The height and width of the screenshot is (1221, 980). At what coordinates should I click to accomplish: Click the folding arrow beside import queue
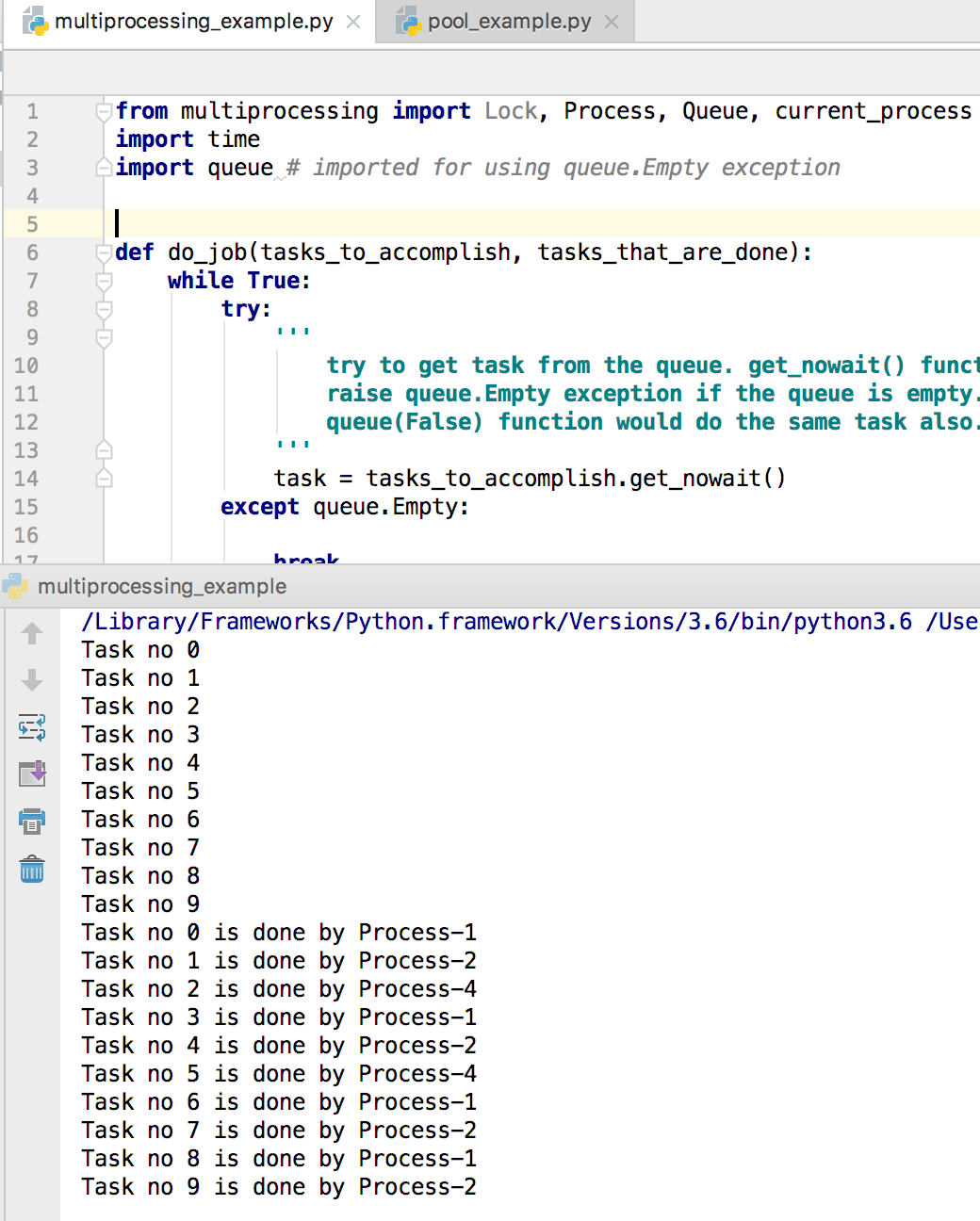tap(104, 167)
